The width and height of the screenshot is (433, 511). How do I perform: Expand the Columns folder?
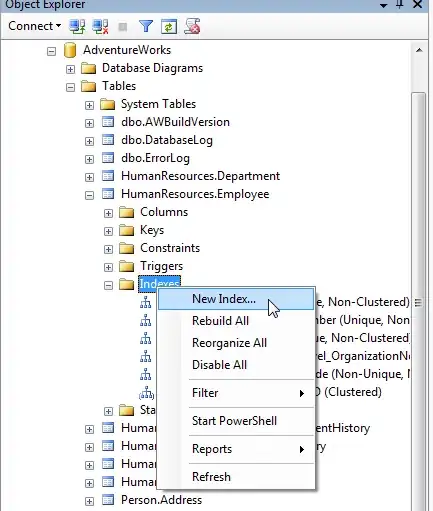point(108,213)
